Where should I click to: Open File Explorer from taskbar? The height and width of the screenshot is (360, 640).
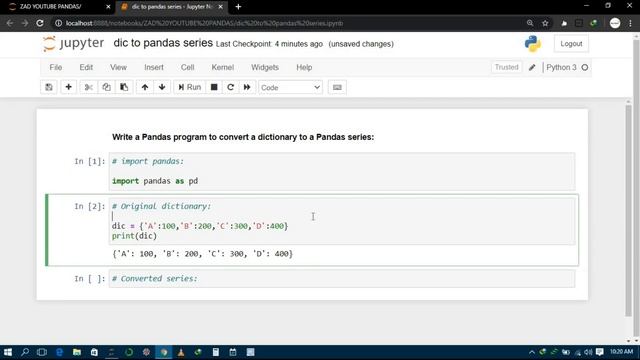pyautogui.click(x=76, y=352)
